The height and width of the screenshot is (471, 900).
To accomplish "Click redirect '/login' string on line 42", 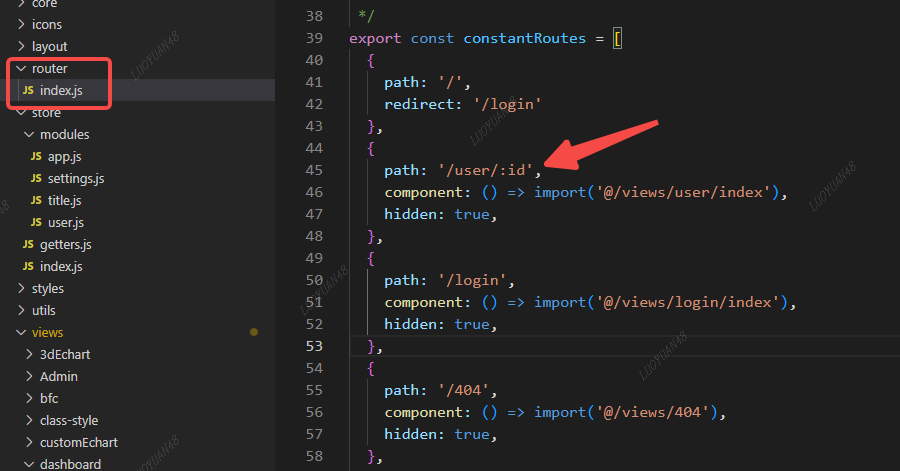I will tap(507, 104).
